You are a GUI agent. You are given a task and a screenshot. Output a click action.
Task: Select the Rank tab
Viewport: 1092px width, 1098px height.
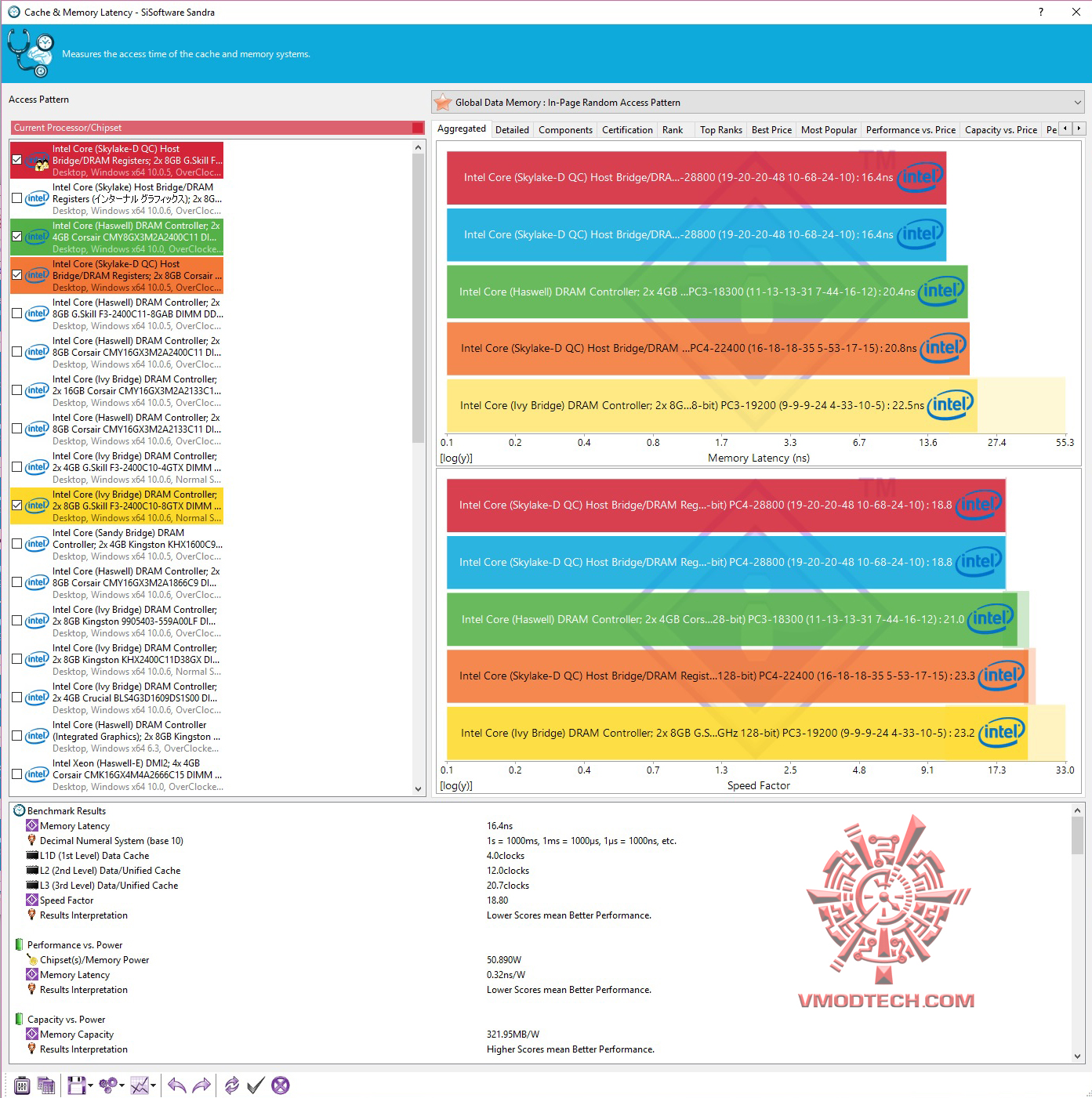(673, 130)
